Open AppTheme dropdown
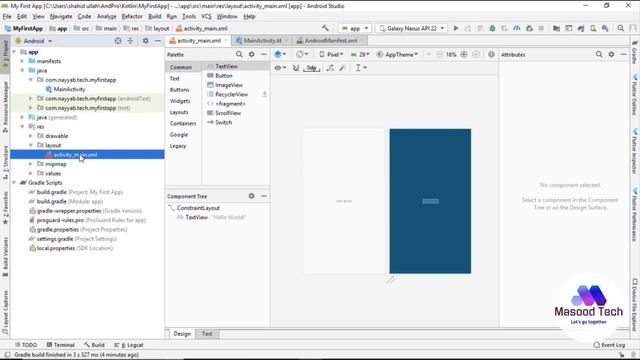 click(397, 54)
